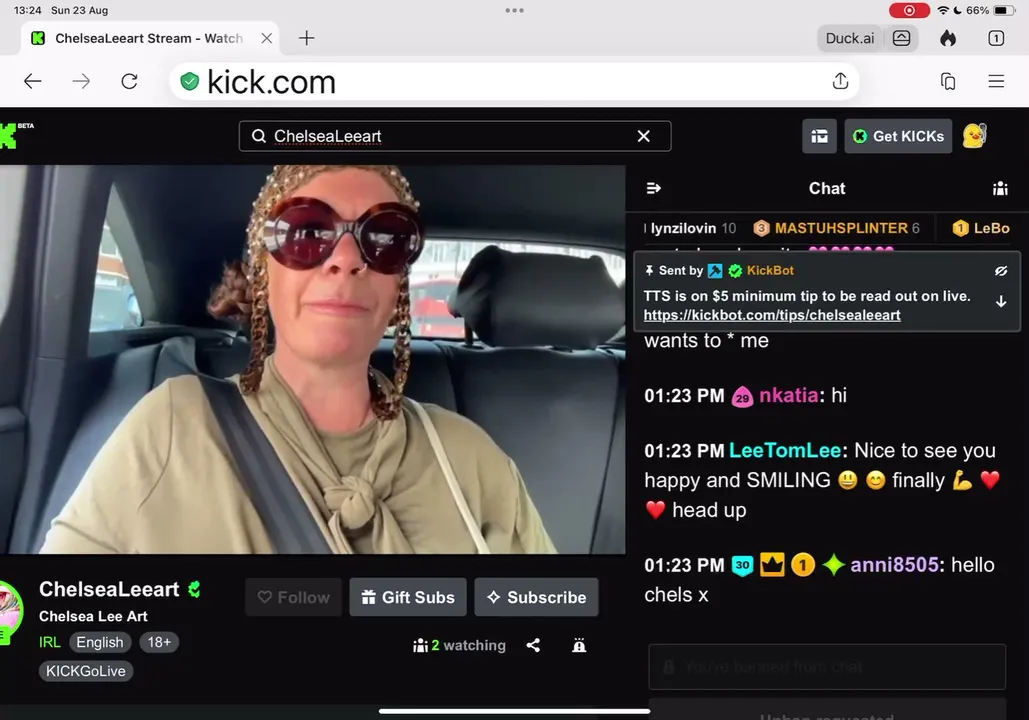Screen dimensions: 1029x720
Task: Click the video player
Action: (x=312, y=360)
